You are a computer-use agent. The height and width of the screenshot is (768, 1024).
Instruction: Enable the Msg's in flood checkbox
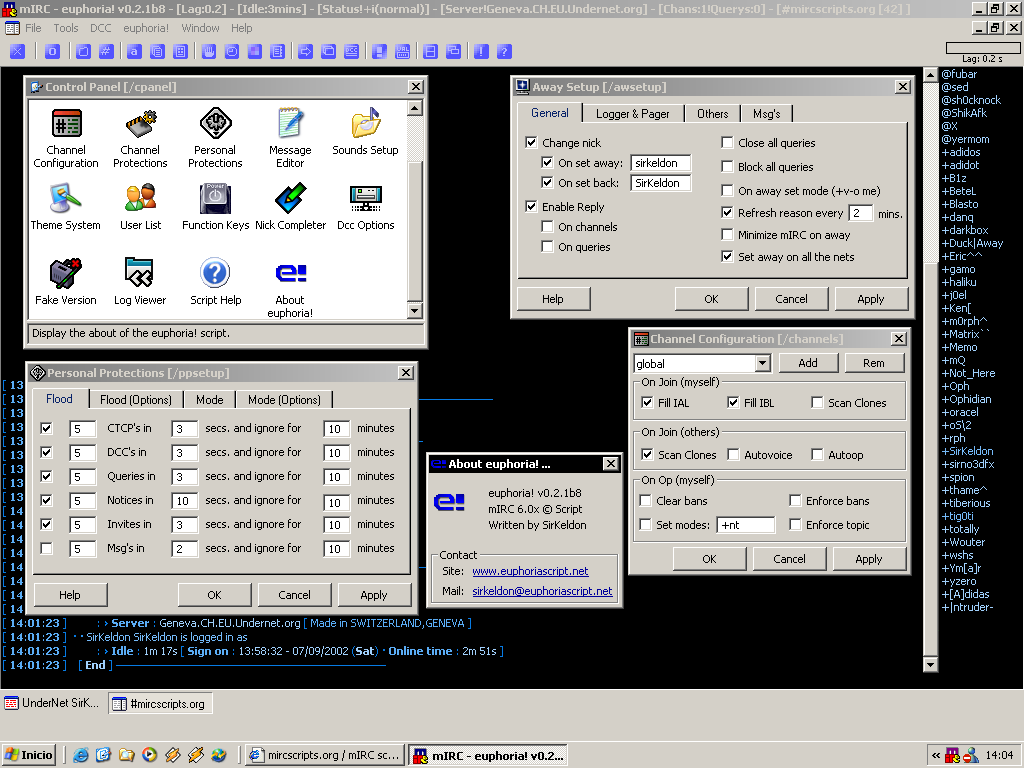46,549
